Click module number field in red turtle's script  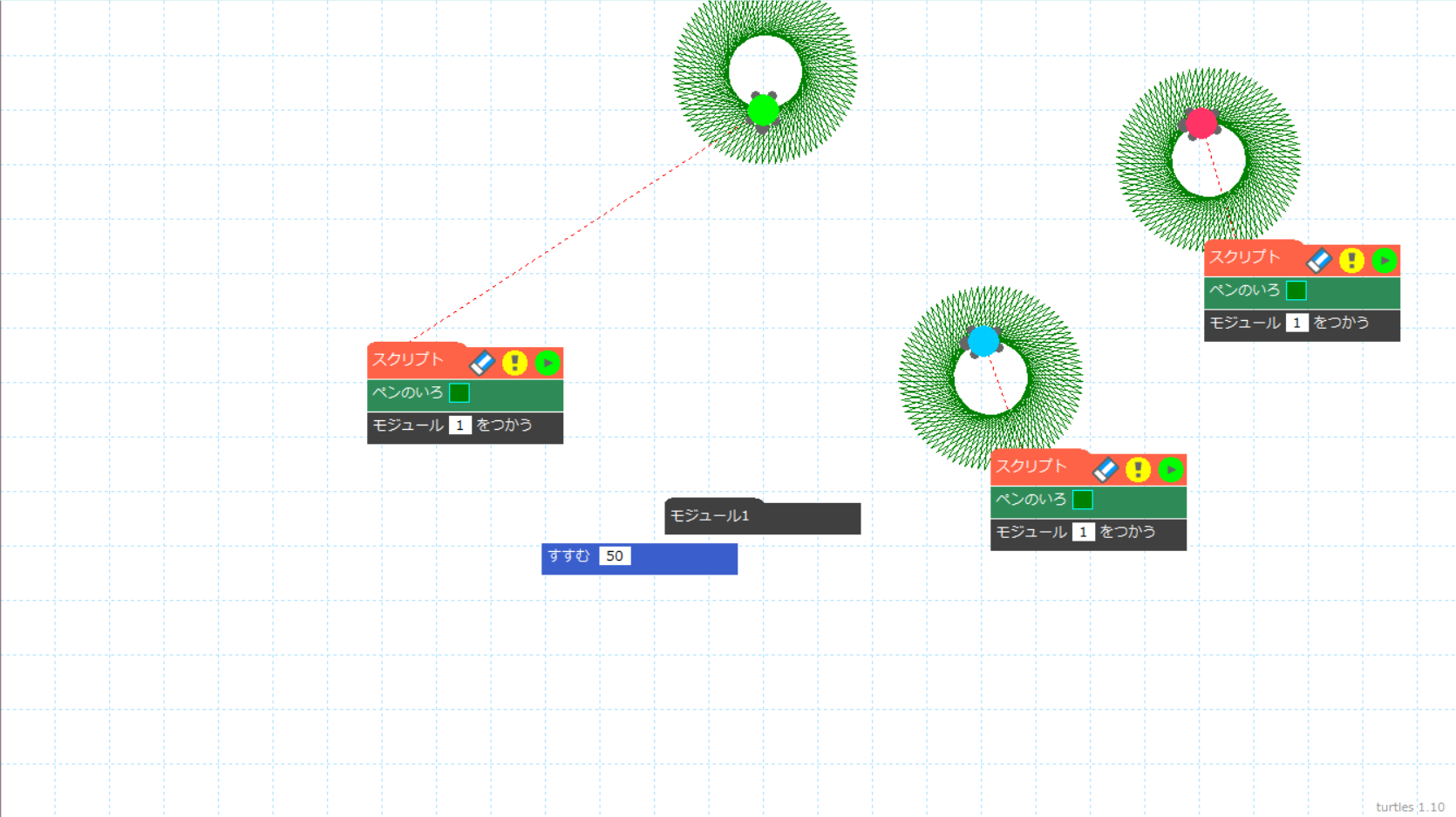pos(1296,323)
